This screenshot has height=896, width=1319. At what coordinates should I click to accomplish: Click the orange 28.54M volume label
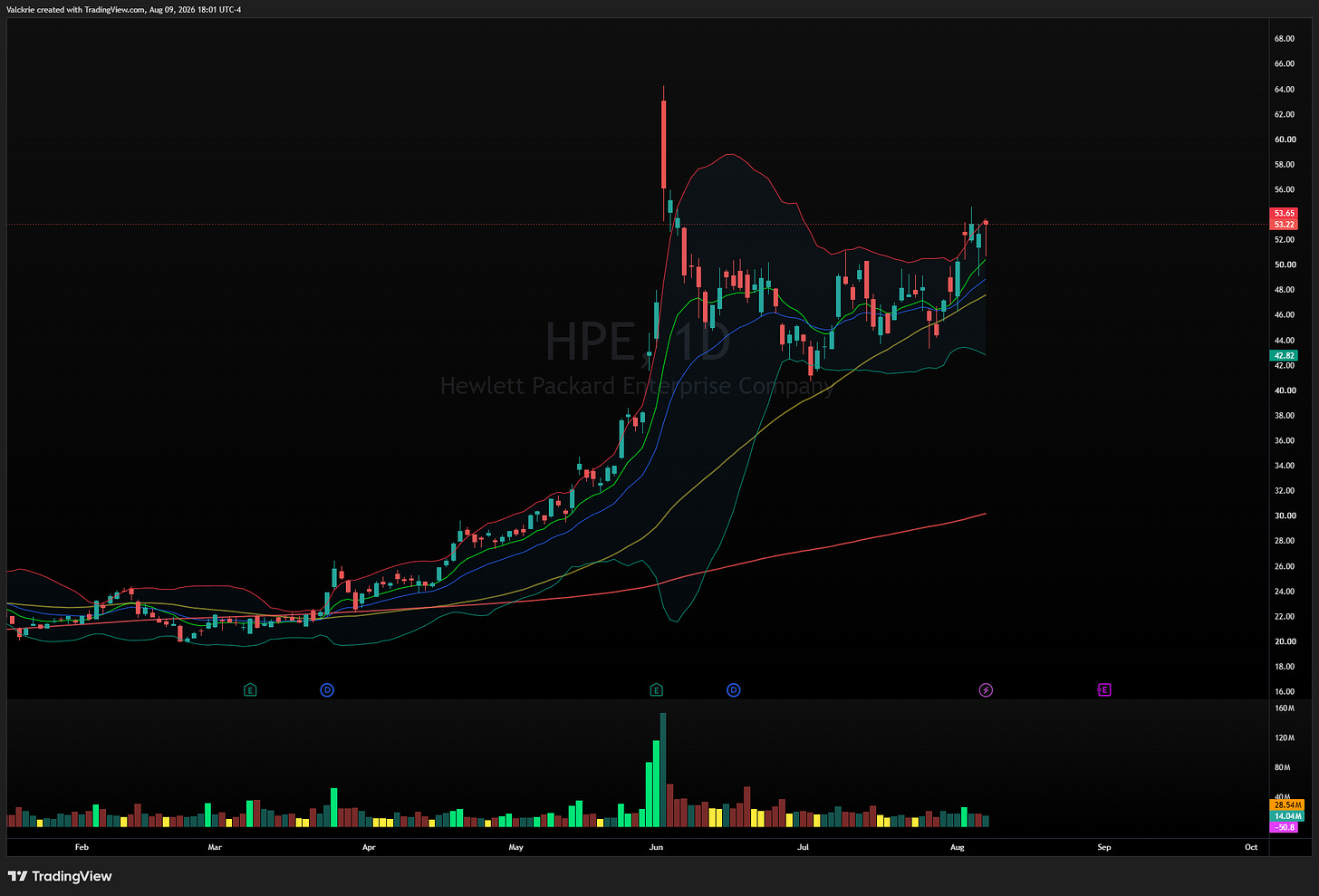tap(1287, 804)
